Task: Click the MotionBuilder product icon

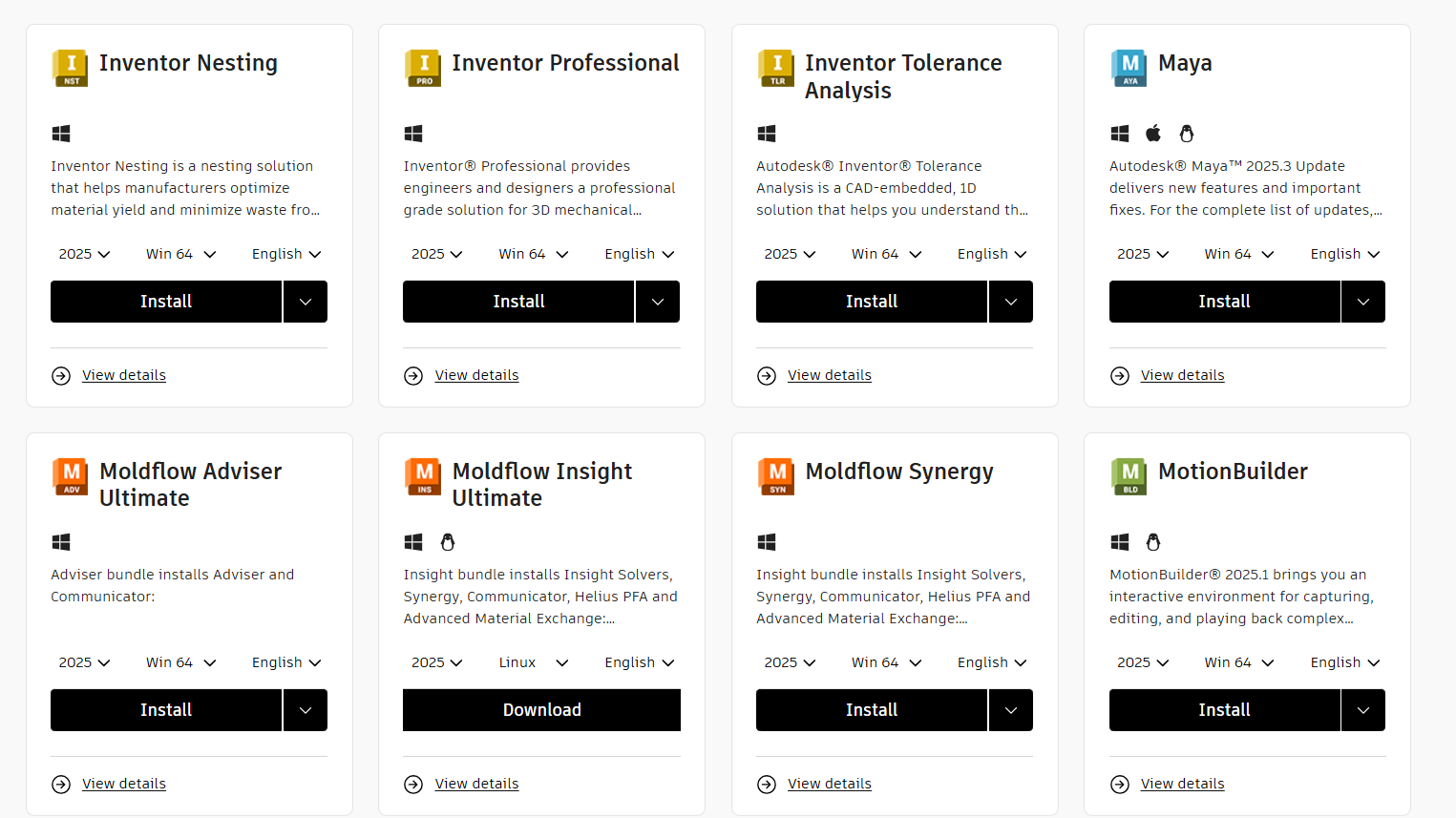Action: (1129, 476)
